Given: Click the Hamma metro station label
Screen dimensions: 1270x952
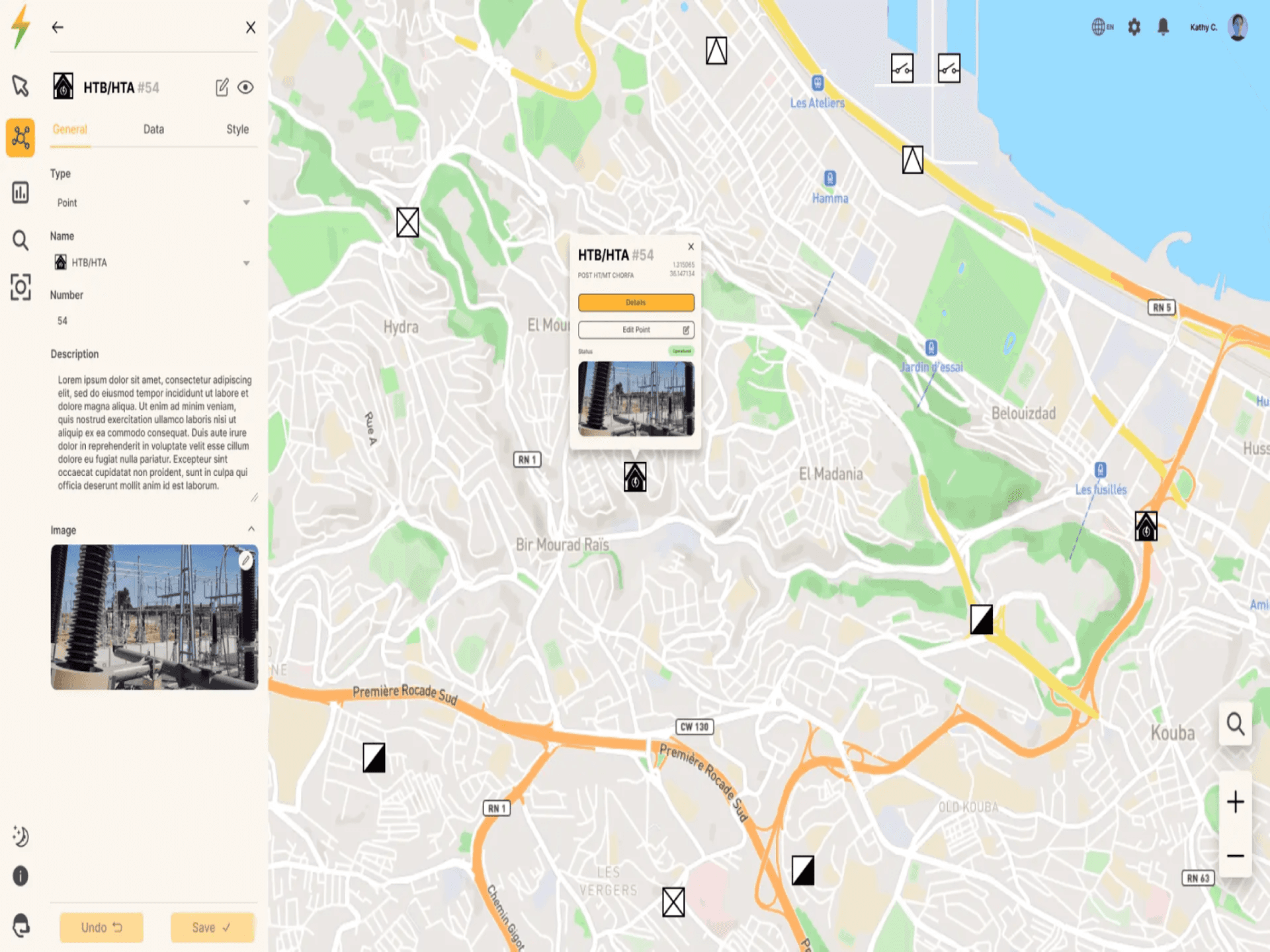Looking at the screenshot, I should (x=830, y=198).
